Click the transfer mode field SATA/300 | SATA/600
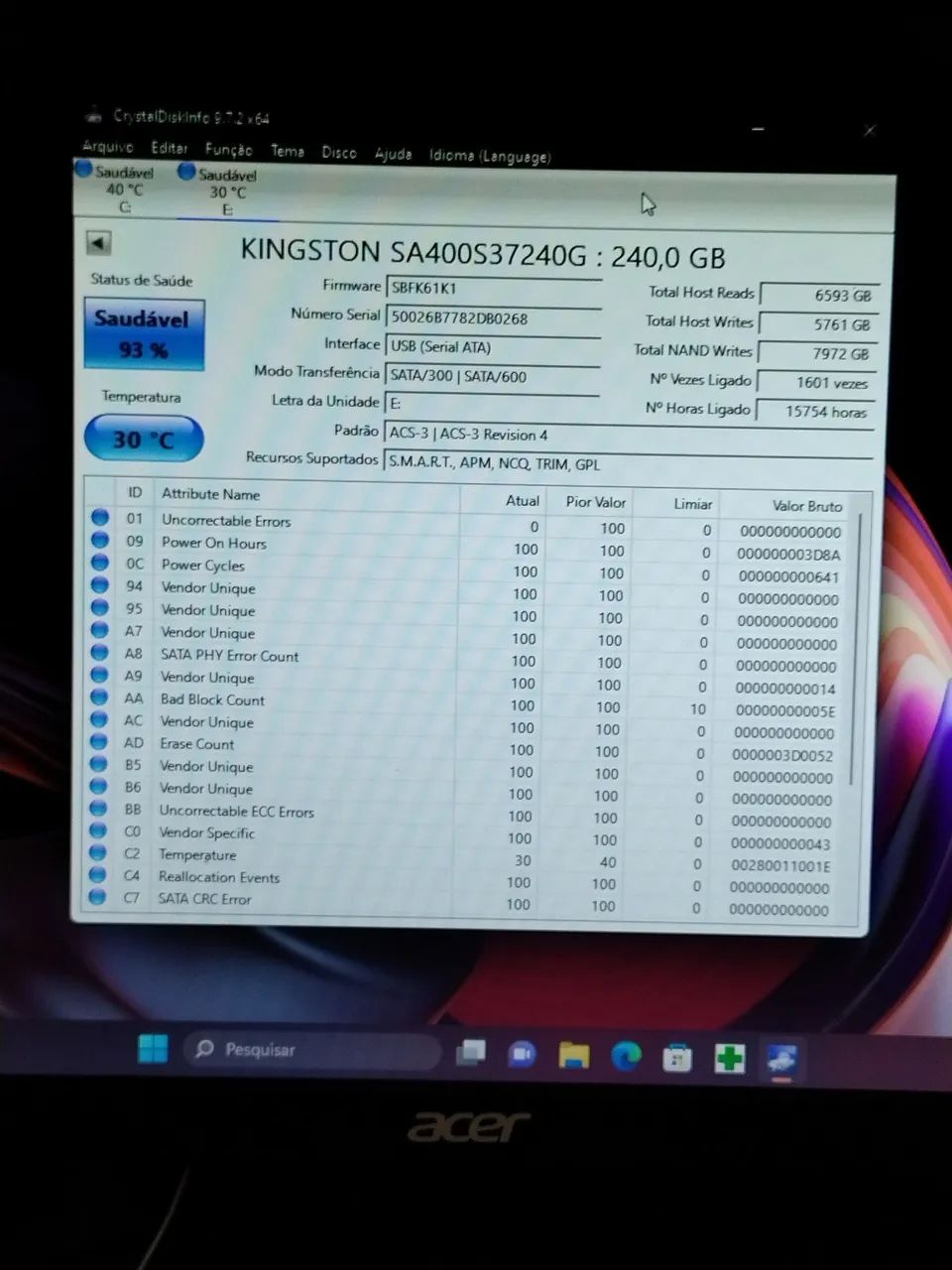Viewport: 952px width, 1270px height. click(492, 376)
